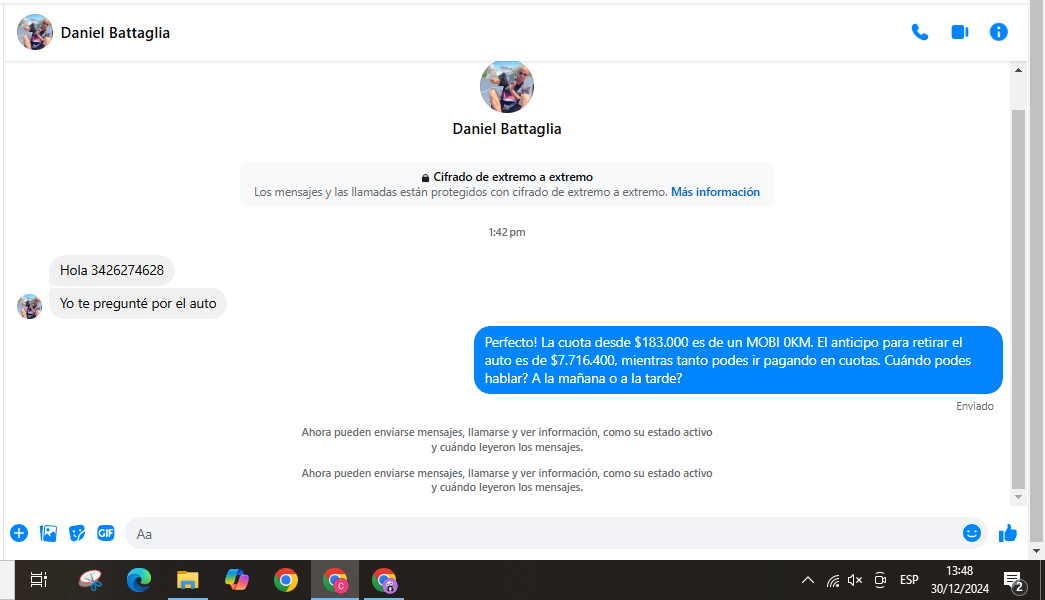Image resolution: width=1045 pixels, height=600 pixels.
Task: Select the 'Hola 3426274628' message bubble
Action: point(112,270)
